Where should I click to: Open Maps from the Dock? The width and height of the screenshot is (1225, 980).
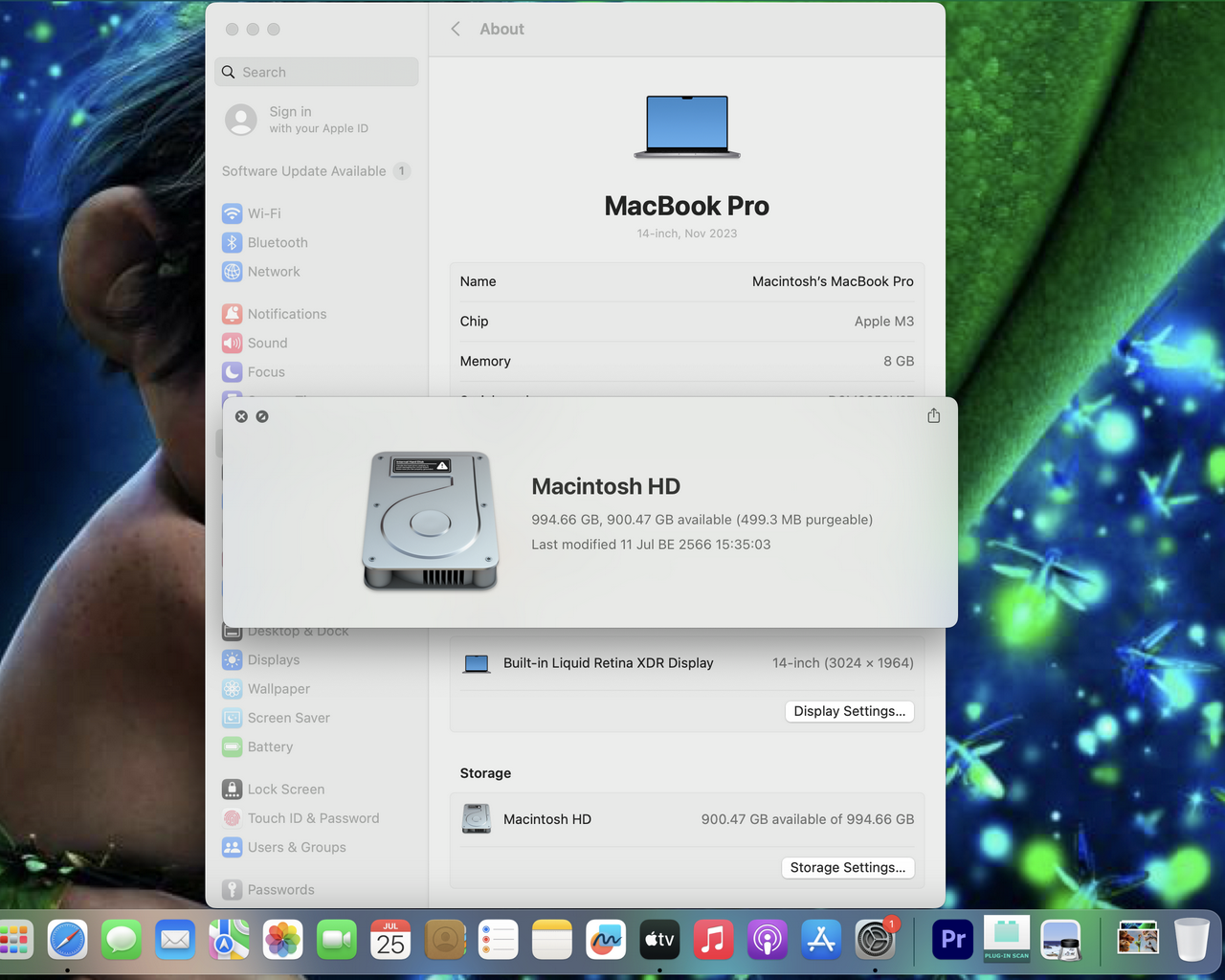(x=229, y=940)
